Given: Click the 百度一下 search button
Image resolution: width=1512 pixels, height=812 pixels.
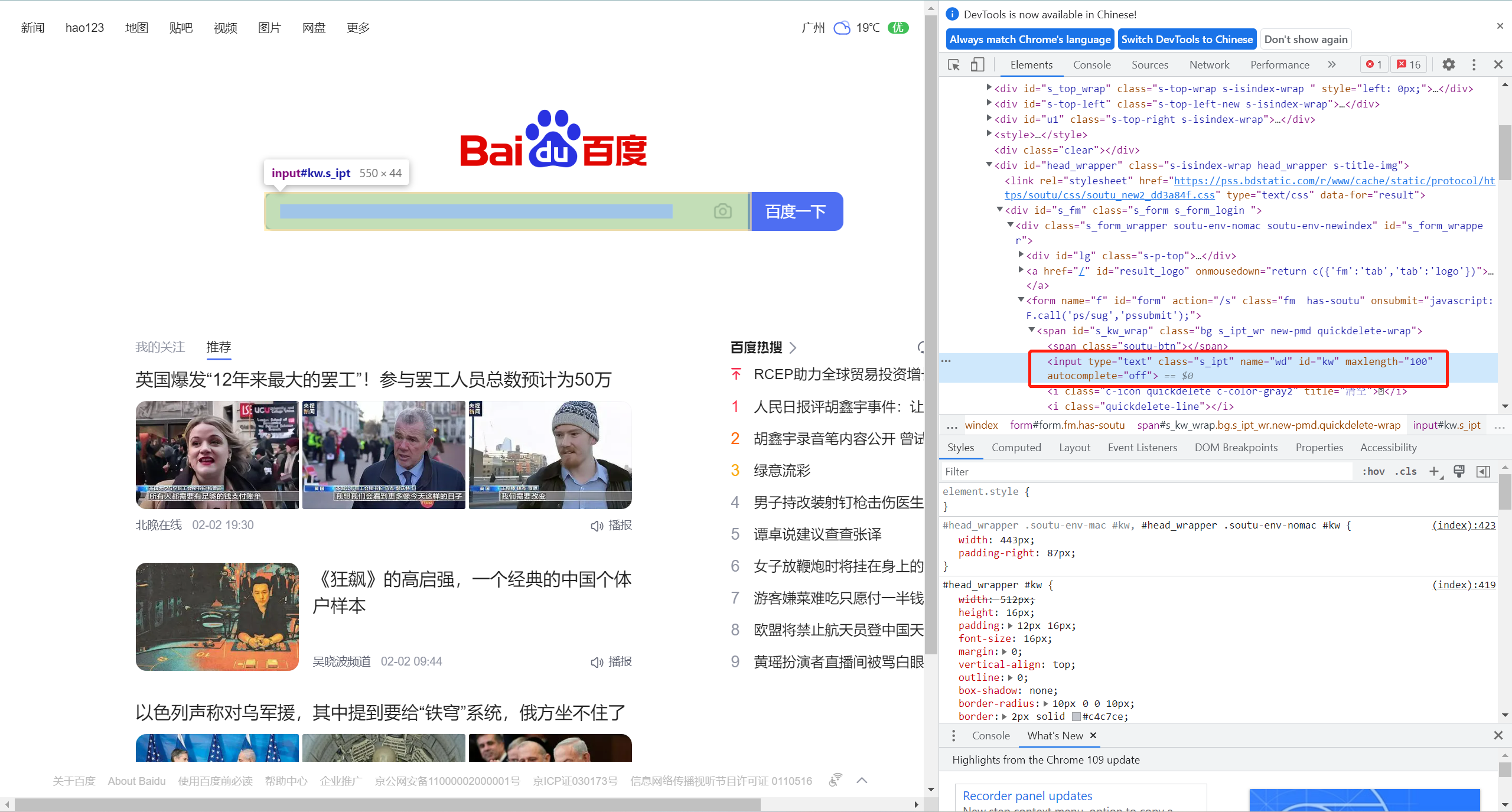Looking at the screenshot, I should 796,211.
